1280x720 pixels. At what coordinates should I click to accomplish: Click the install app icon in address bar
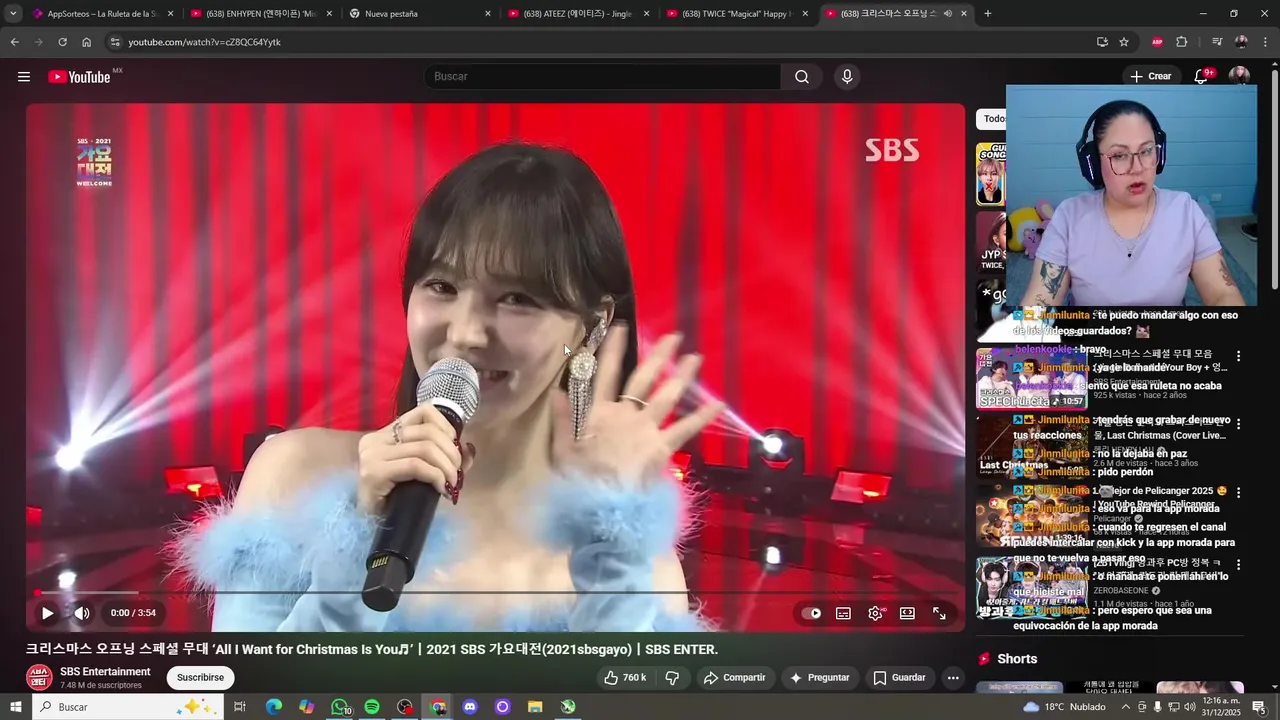(x=1102, y=42)
